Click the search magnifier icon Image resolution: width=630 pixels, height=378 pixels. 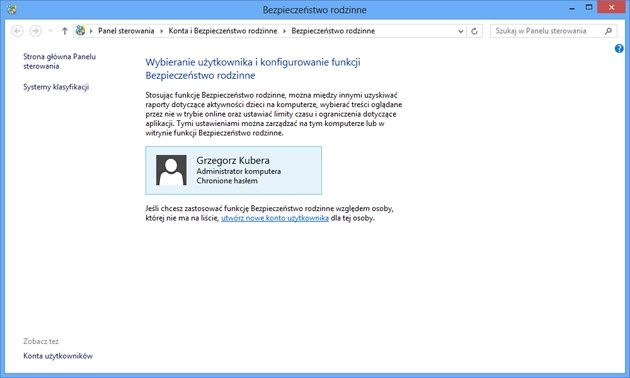click(x=608, y=31)
